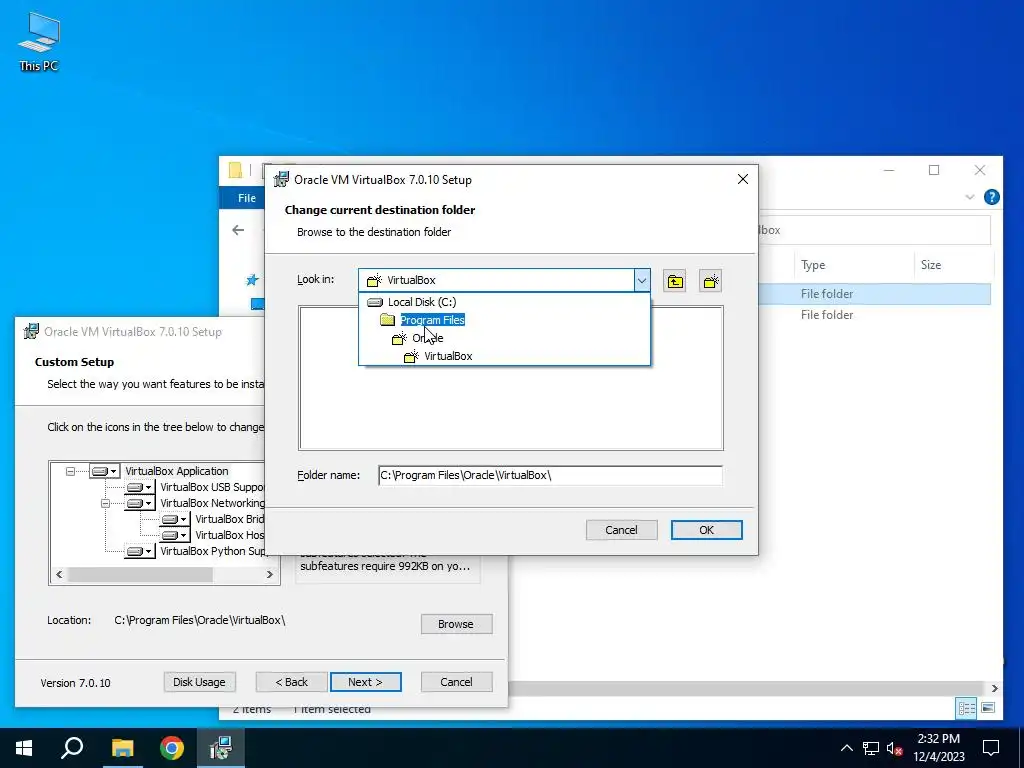The height and width of the screenshot is (768, 1024).
Task: Switch Explorer to large icons view
Action: [x=988, y=708]
